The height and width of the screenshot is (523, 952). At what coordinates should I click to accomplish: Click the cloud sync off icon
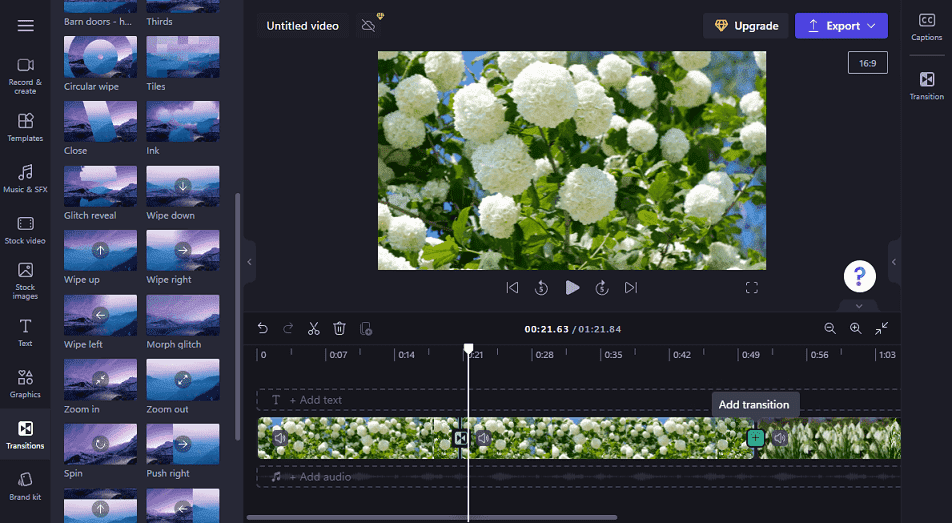[x=368, y=26]
